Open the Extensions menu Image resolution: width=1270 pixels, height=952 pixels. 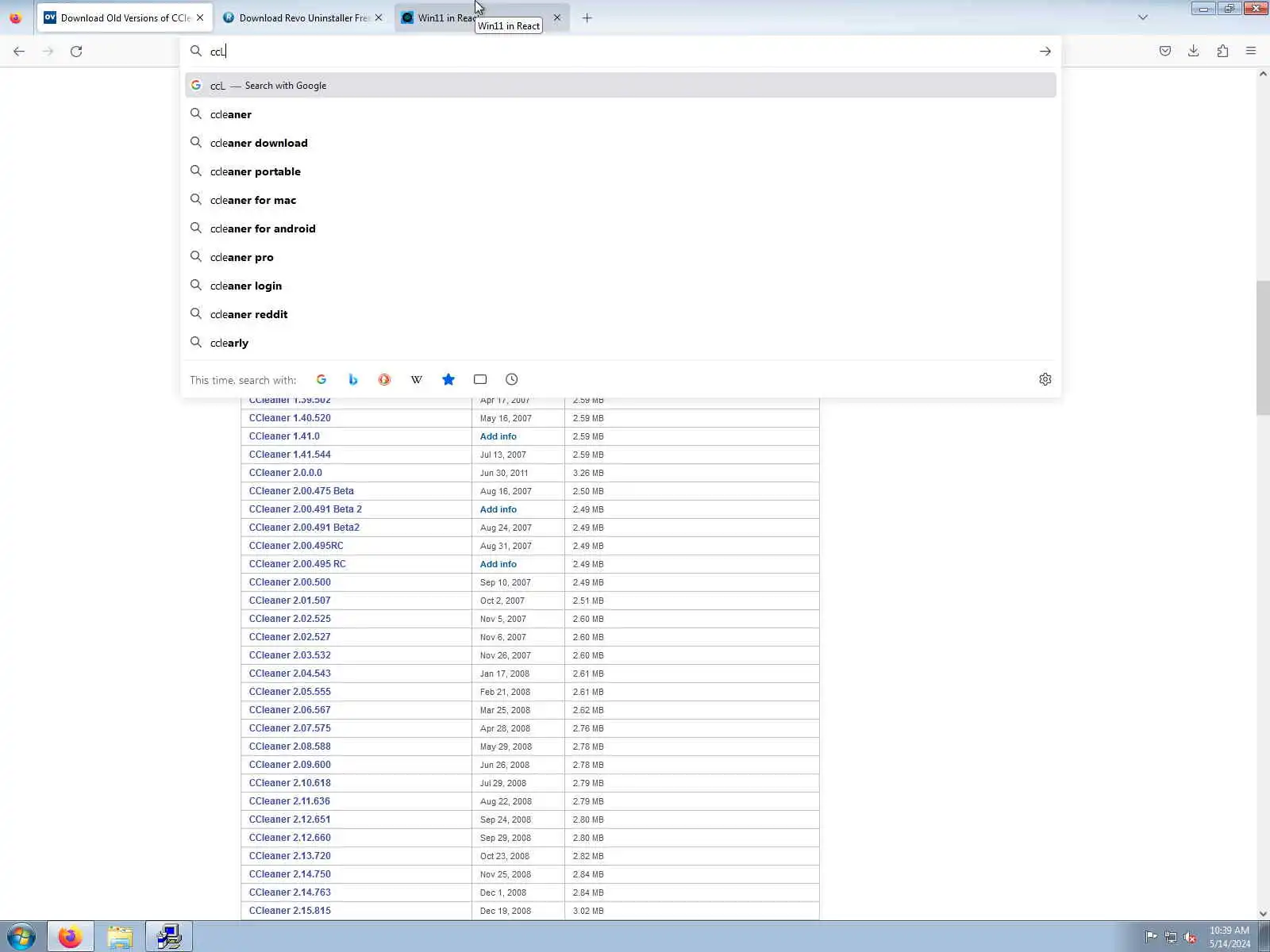click(1222, 52)
